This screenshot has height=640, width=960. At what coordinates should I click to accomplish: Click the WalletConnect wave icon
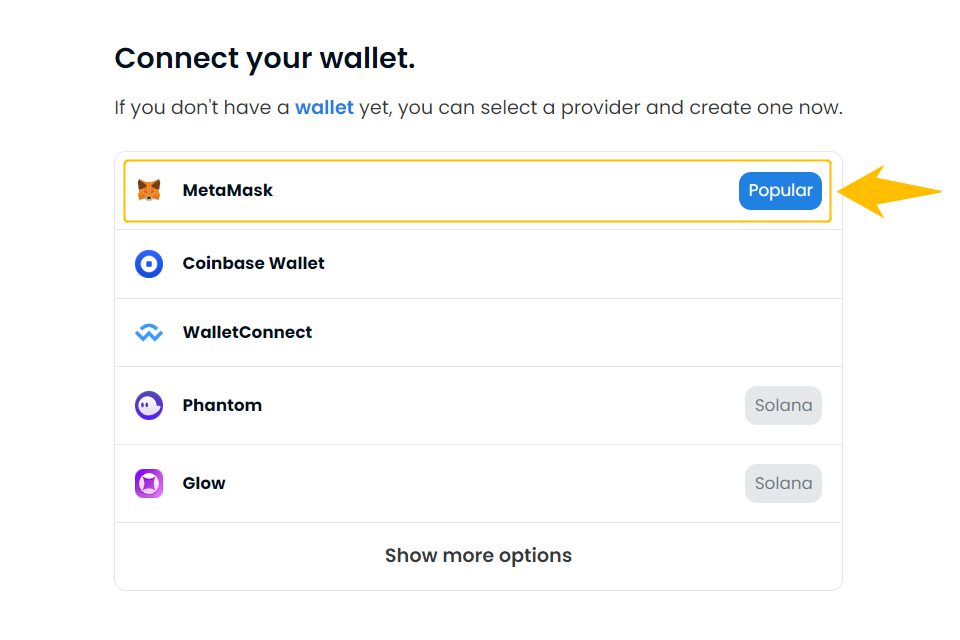tap(149, 333)
